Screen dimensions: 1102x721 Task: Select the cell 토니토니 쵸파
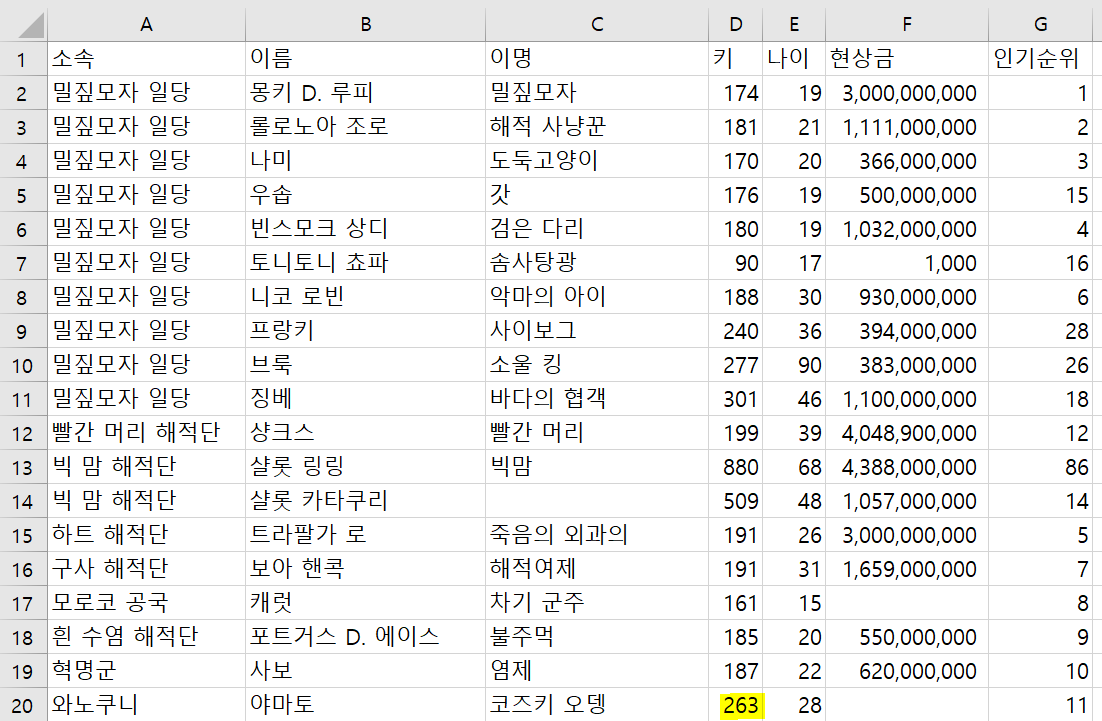pyautogui.click(x=365, y=263)
